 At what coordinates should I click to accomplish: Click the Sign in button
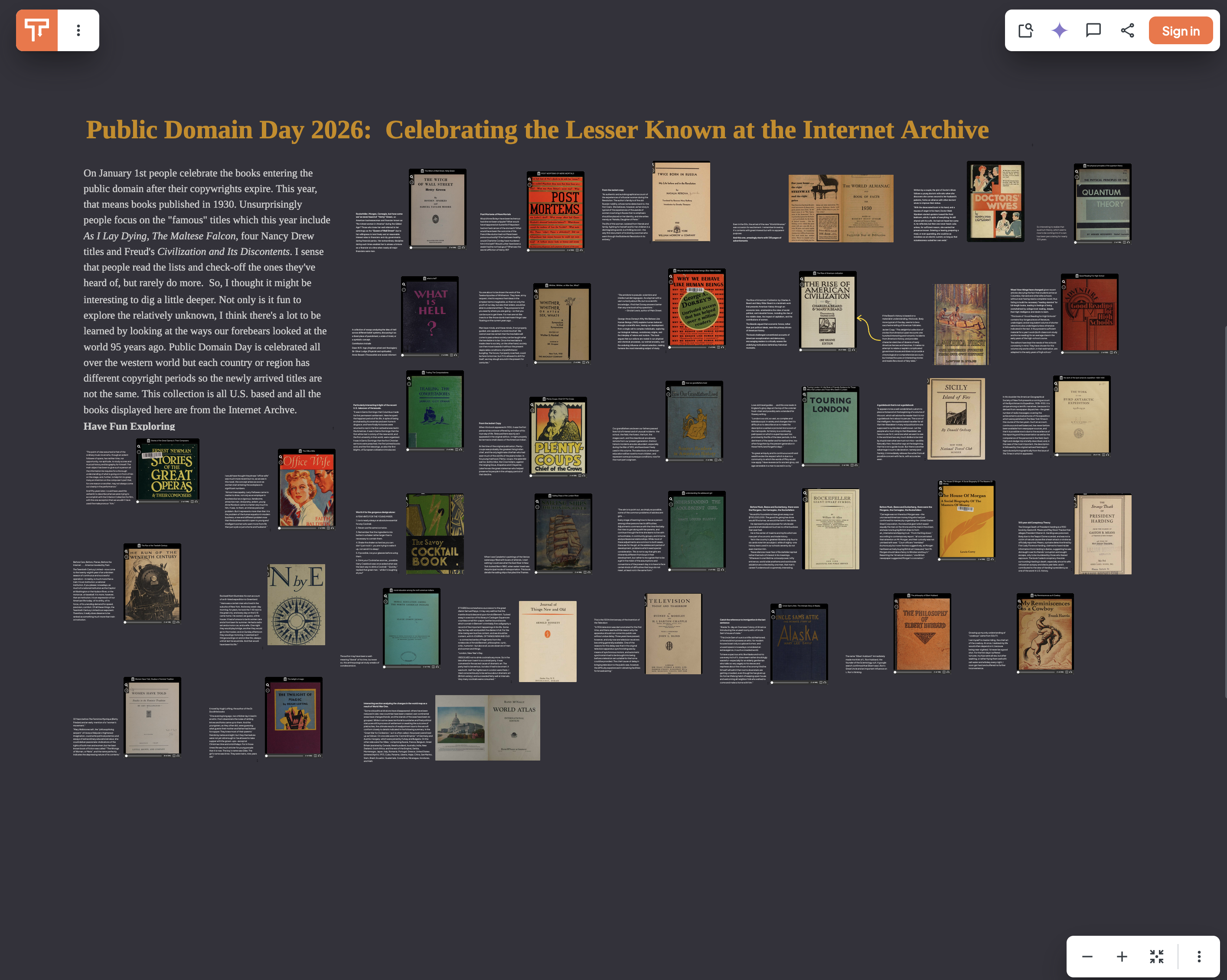coord(1180,31)
